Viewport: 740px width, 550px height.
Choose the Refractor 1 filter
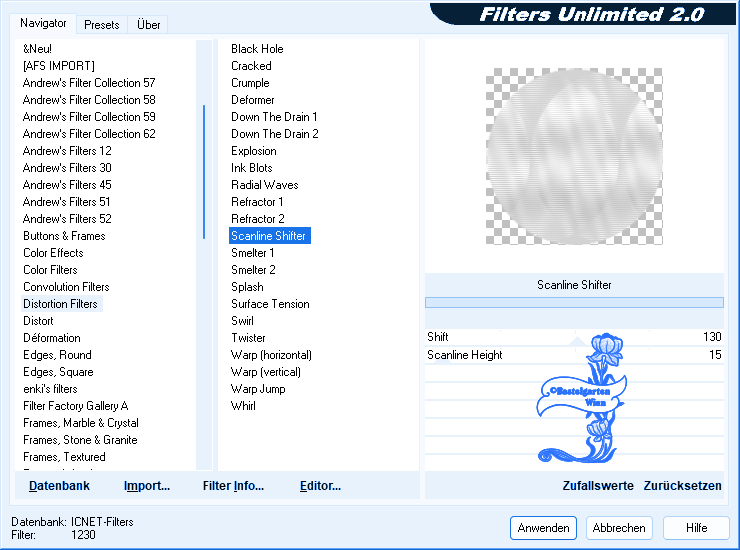coord(257,202)
